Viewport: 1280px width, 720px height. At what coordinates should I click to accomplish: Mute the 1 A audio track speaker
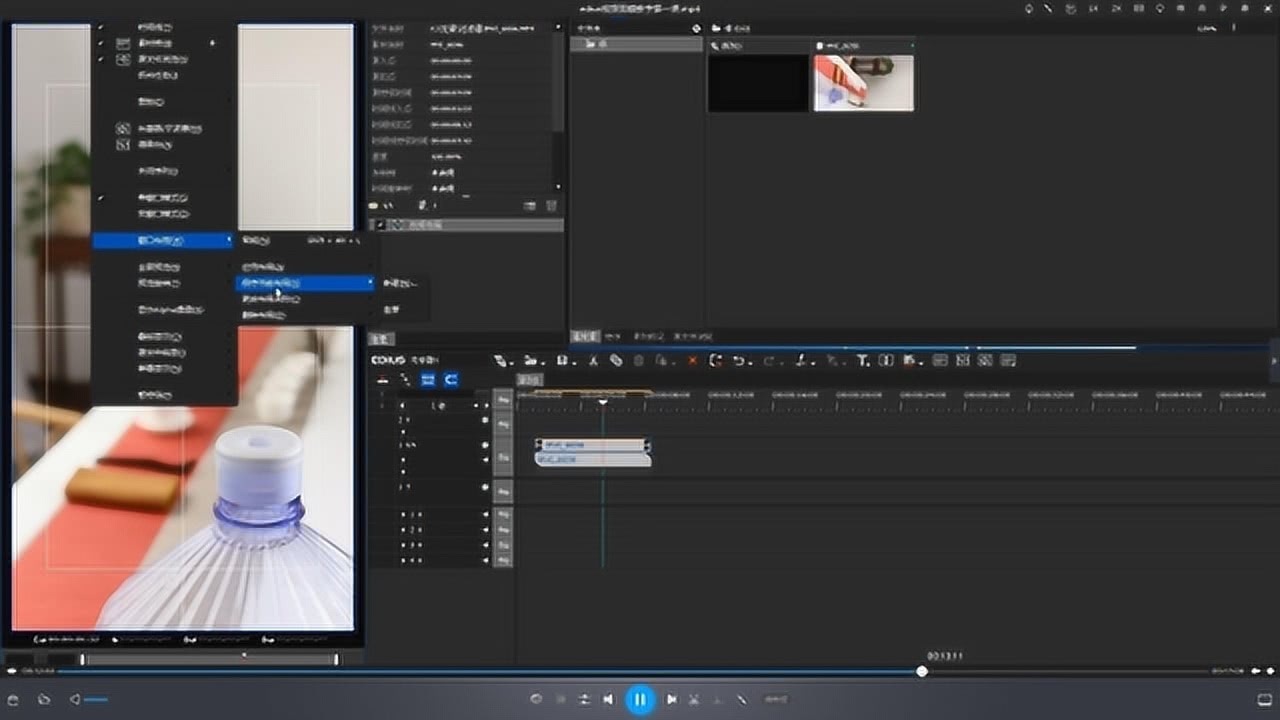(486, 515)
